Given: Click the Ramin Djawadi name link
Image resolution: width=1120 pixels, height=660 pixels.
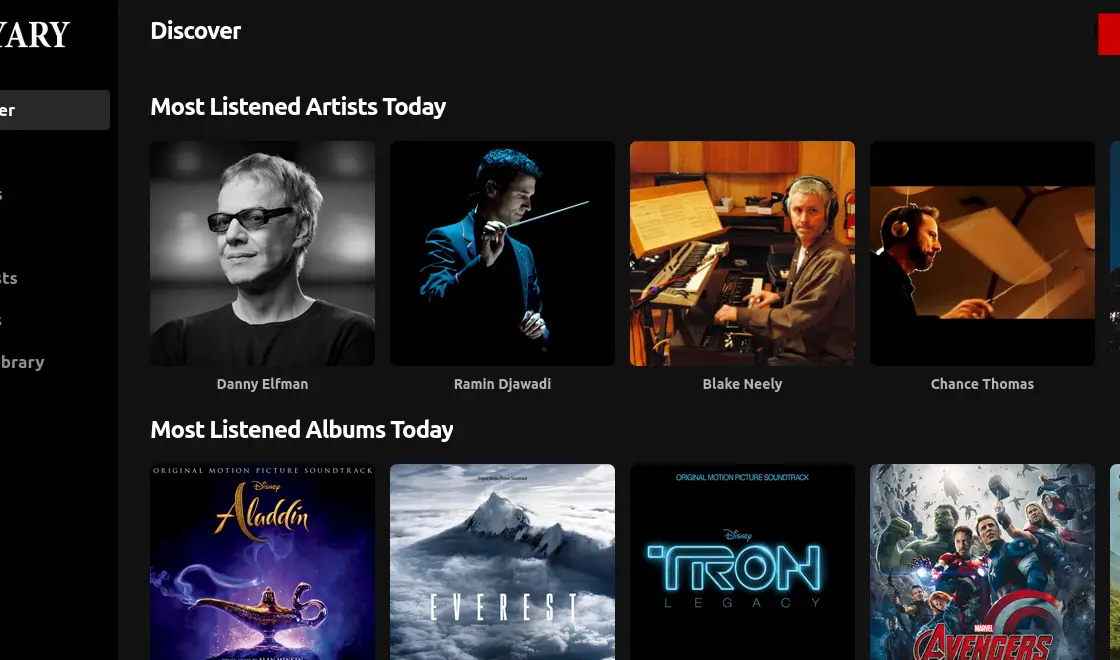Looking at the screenshot, I should click(502, 384).
